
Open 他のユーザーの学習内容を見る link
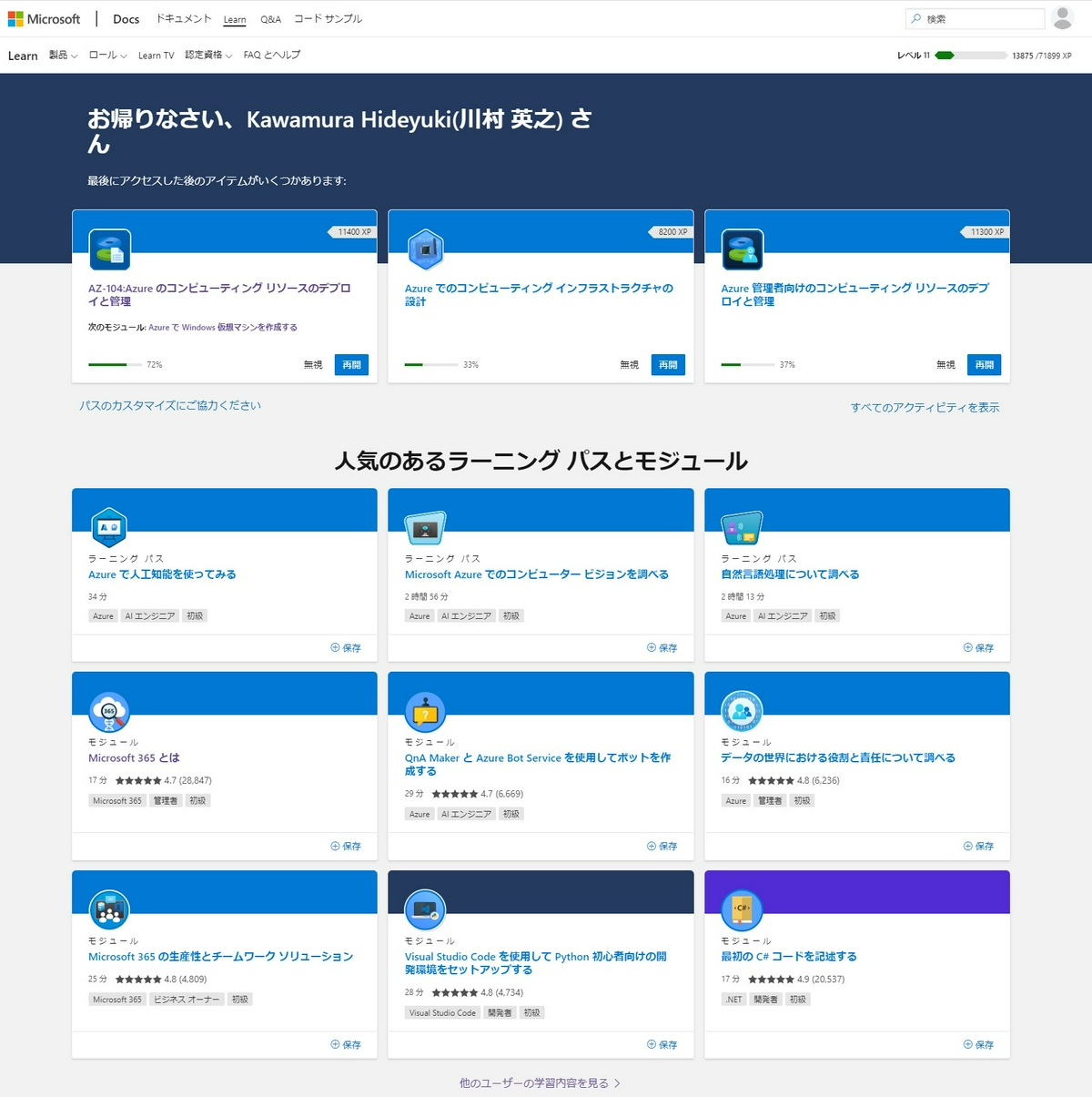pos(540,1083)
